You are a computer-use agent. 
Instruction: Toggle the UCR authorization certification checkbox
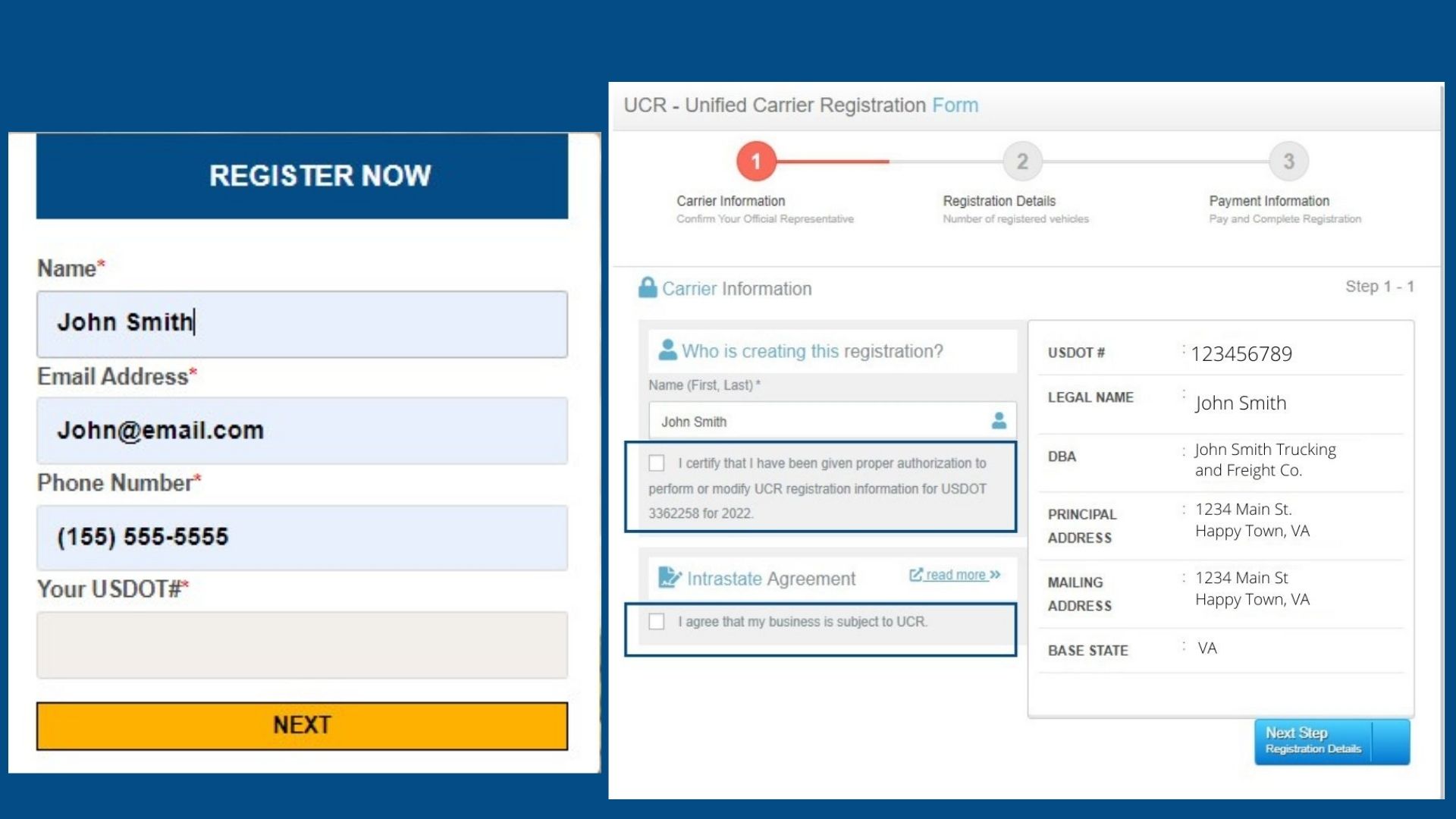pyautogui.click(x=657, y=462)
